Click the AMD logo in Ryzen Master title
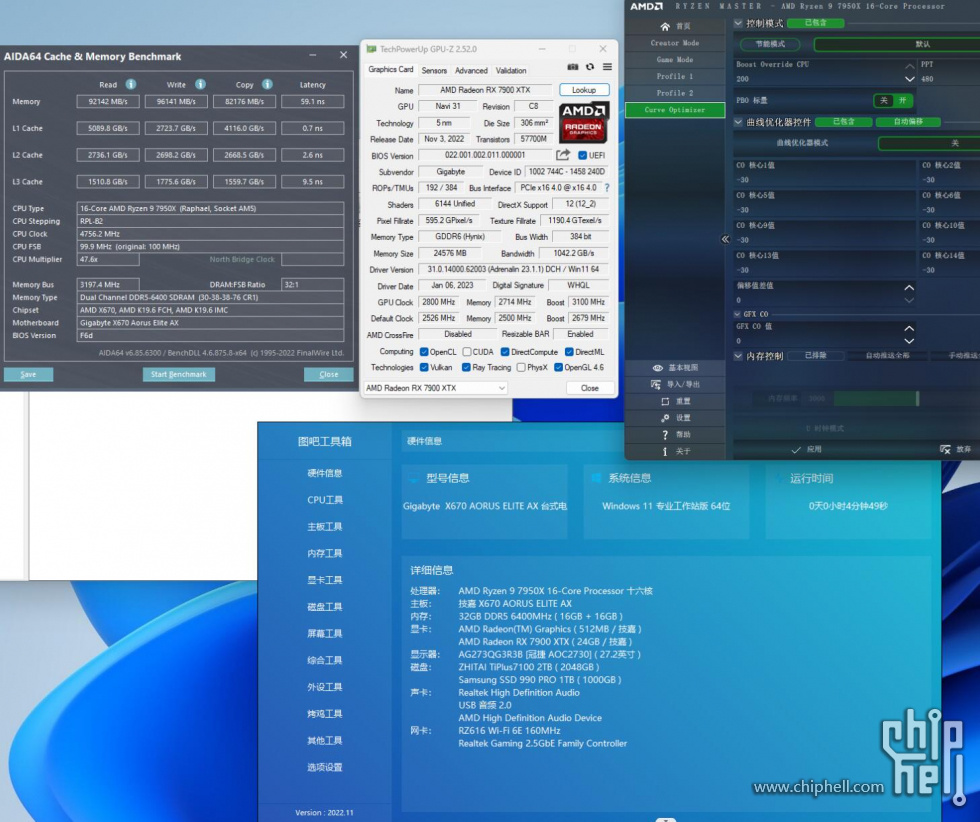980x822 pixels. click(x=646, y=6)
